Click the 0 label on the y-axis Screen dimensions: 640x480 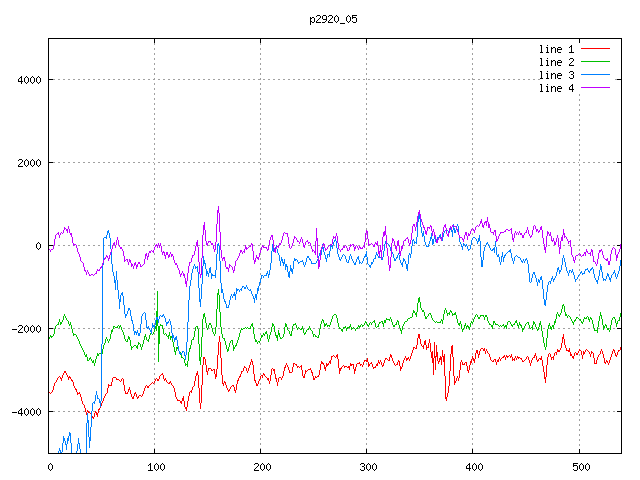(38, 246)
